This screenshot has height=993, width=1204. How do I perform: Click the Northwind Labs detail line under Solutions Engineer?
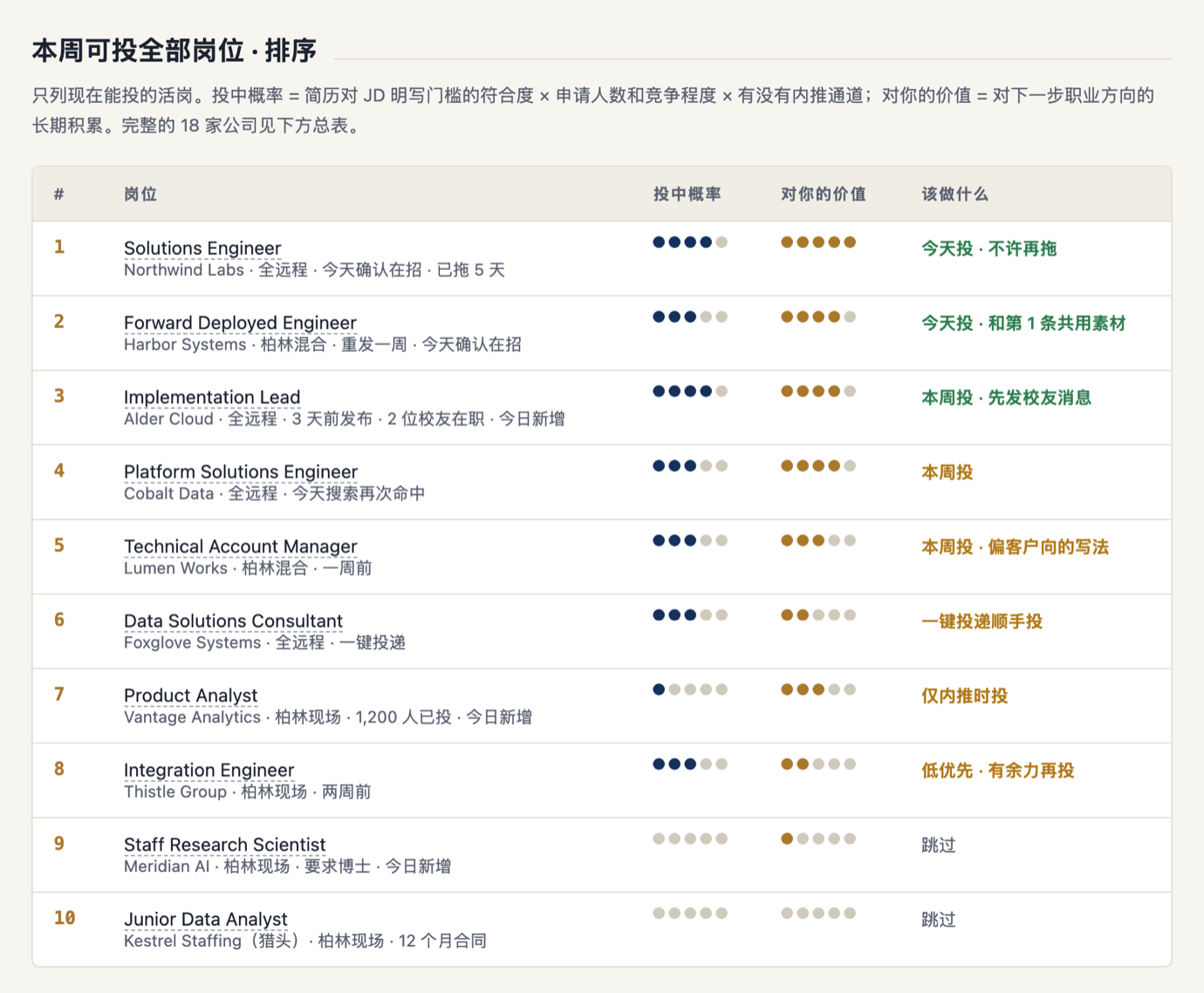click(314, 270)
